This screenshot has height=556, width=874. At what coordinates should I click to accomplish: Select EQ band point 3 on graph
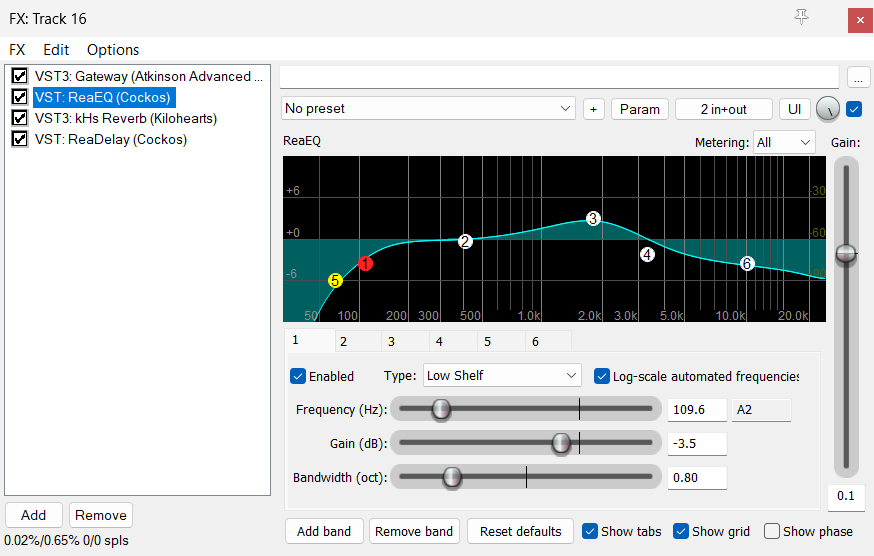point(593,219)
